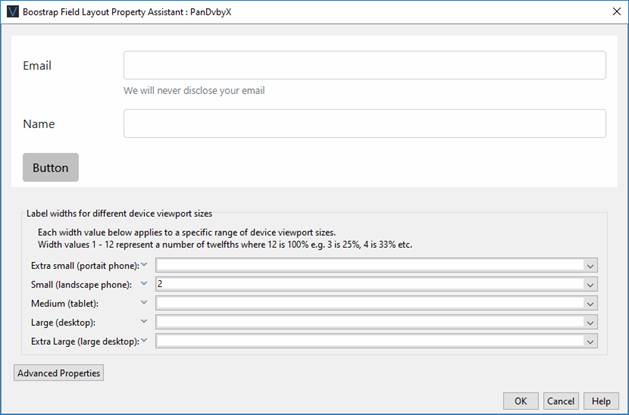The width and height of the screenshot is (629, 415).
Task: Click the chevron icon beside Extra Large label
Action: pyautogui.click(x=146, y=341)
